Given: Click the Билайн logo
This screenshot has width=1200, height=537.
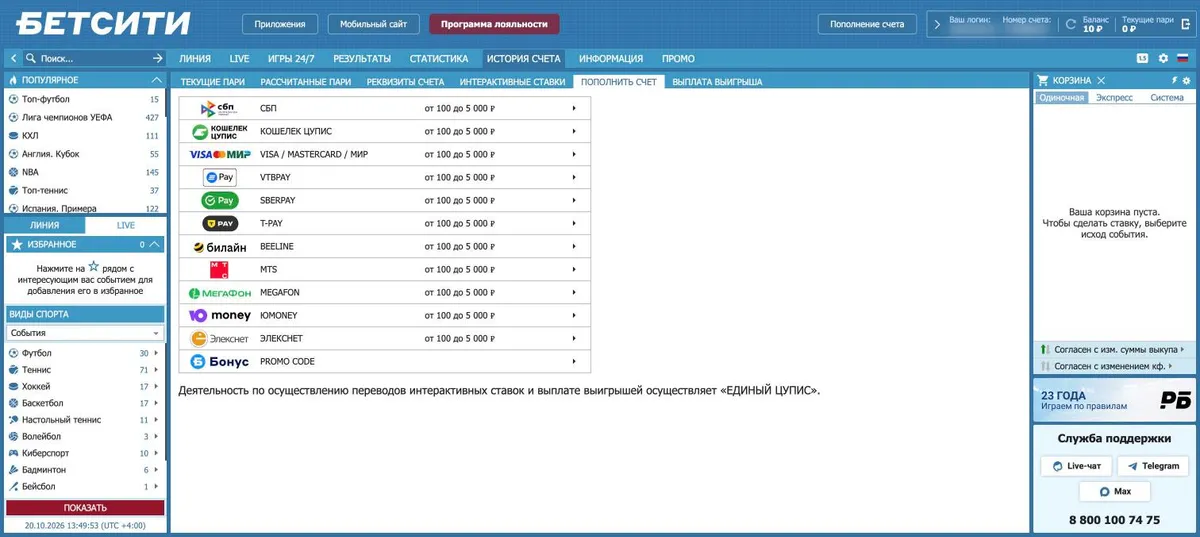Looking at the screenshot, I should coord(219,247).
